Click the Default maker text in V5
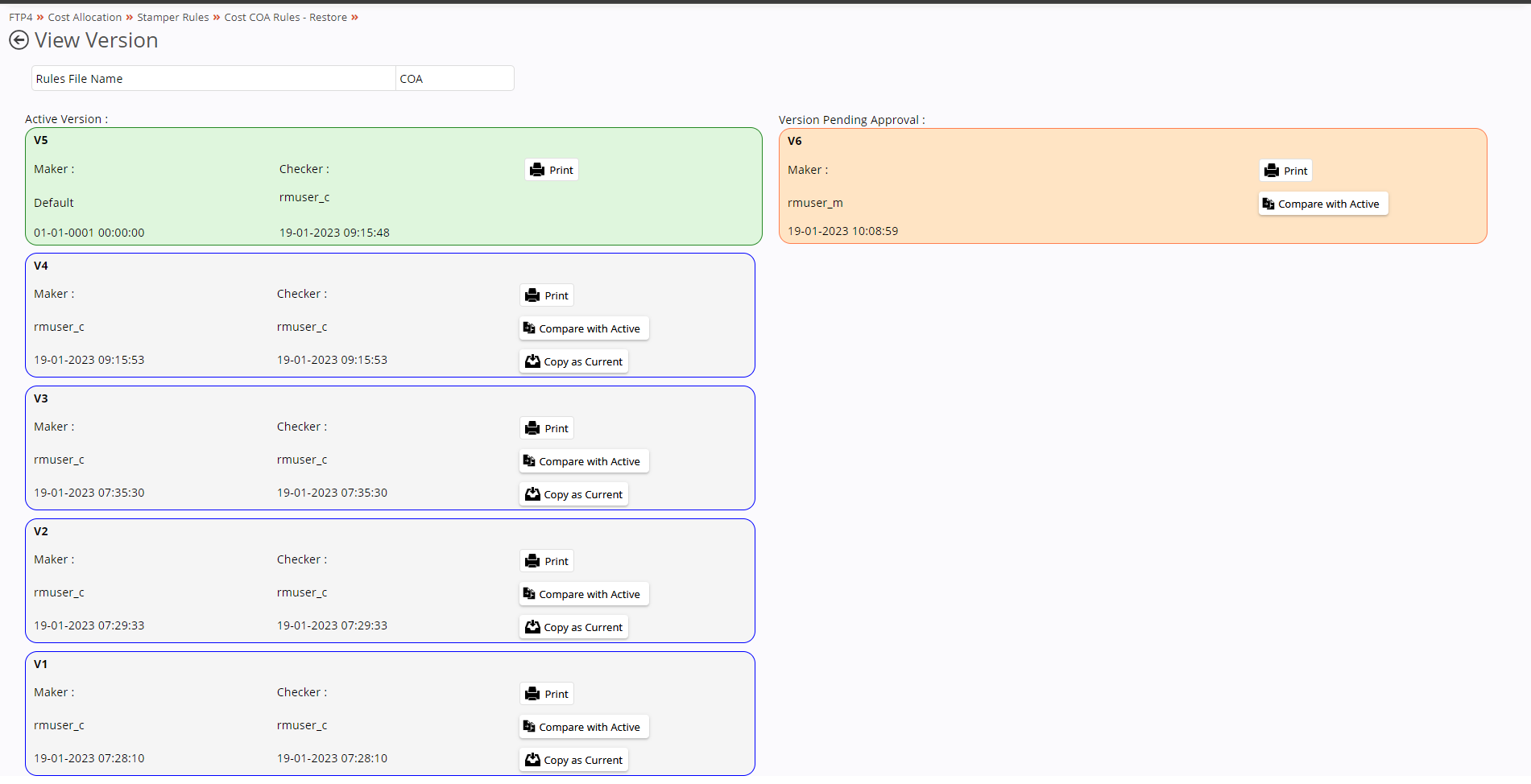This screenshot has height=784, width=1531. tap(54, 203)
